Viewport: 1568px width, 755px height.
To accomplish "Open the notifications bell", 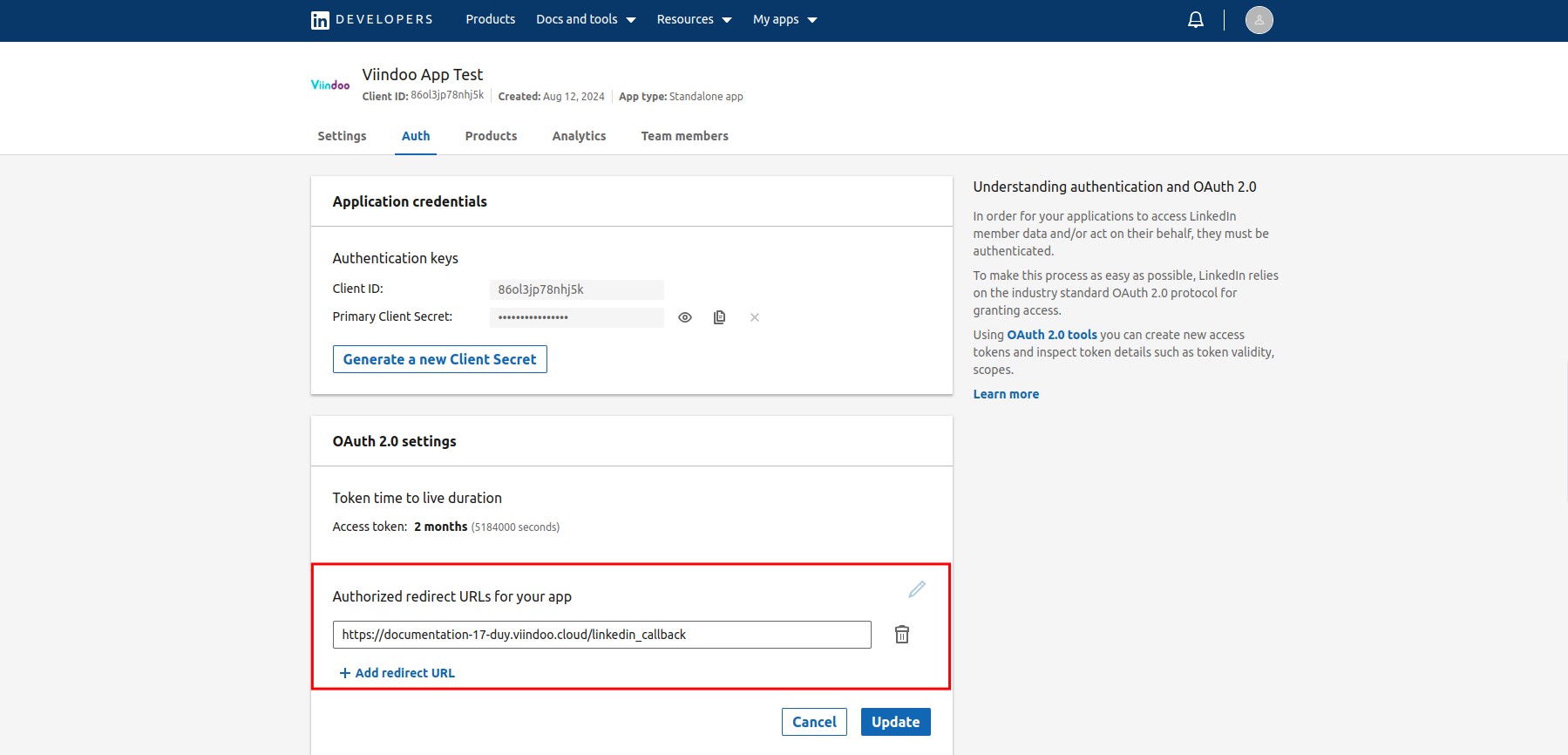I will [x=1196, y=20].
